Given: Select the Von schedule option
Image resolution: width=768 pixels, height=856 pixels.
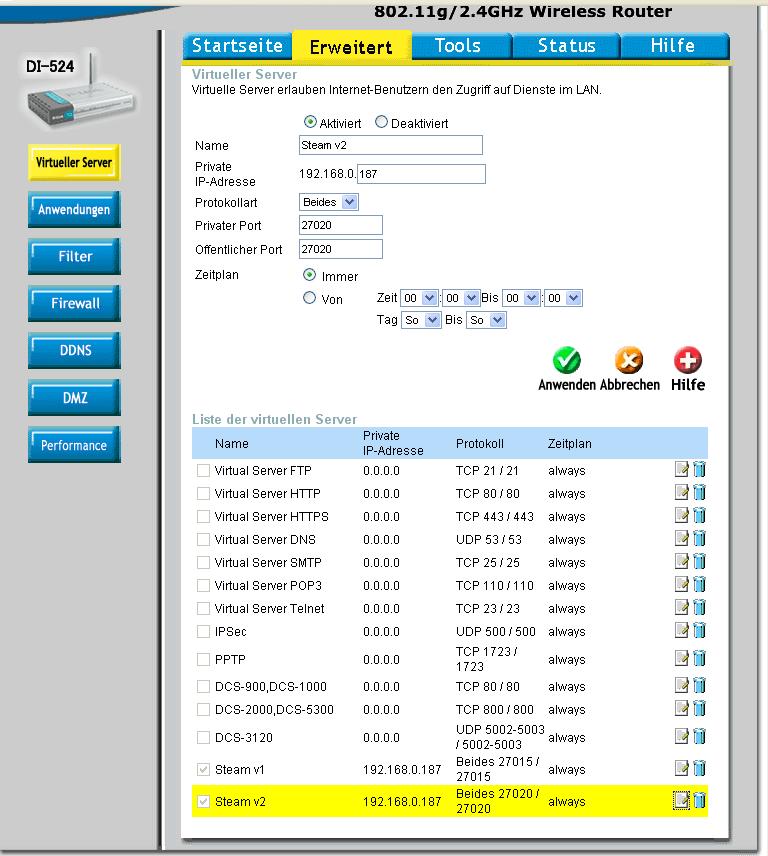Looking at the screenshot, I should 309,298.
